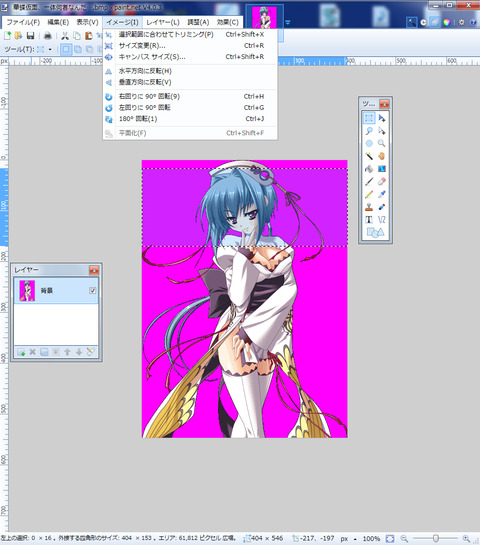Click the New file toolbar icon
The image size is (480, 545).
coord(7,35)
